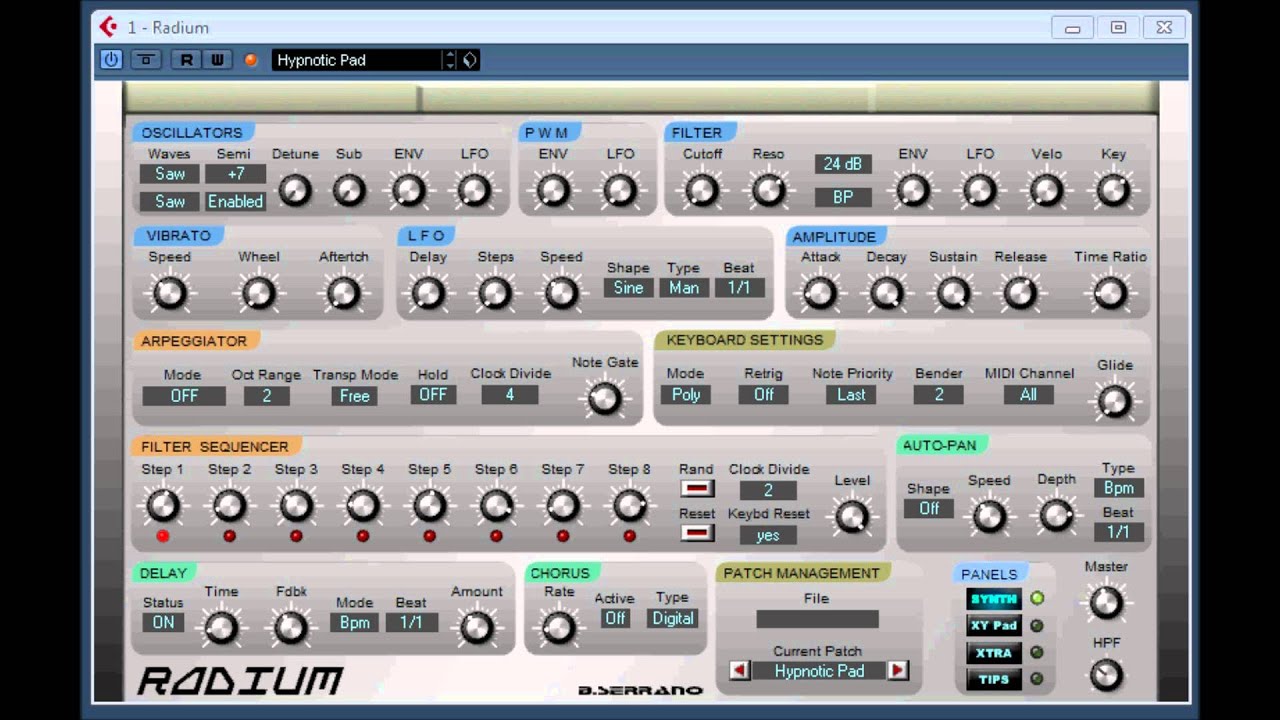Change Chorus Type Digital setting
The width and height of the screenshot is (1280, 720).
click(x=673, y=619)
